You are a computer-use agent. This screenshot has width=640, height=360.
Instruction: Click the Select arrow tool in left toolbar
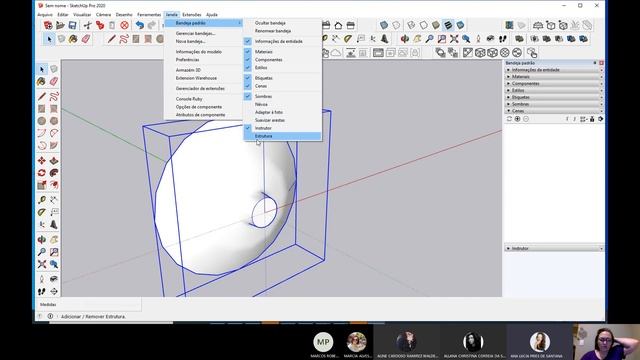(x=41, y=69)
